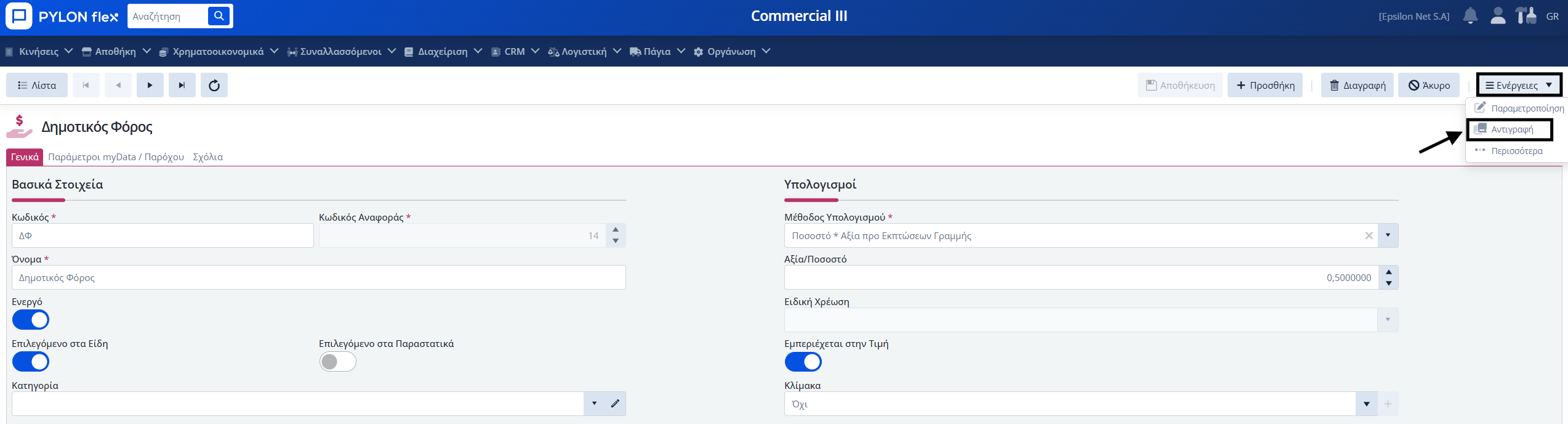Go to last record
This screenshot has height=424, width=1568.
click(182, 85)
